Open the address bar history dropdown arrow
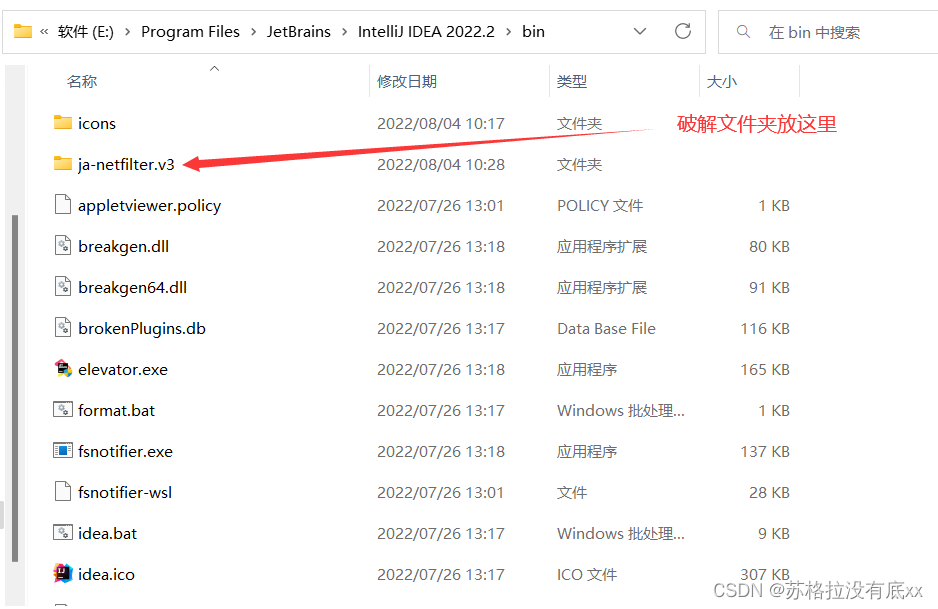 point(640,31)
